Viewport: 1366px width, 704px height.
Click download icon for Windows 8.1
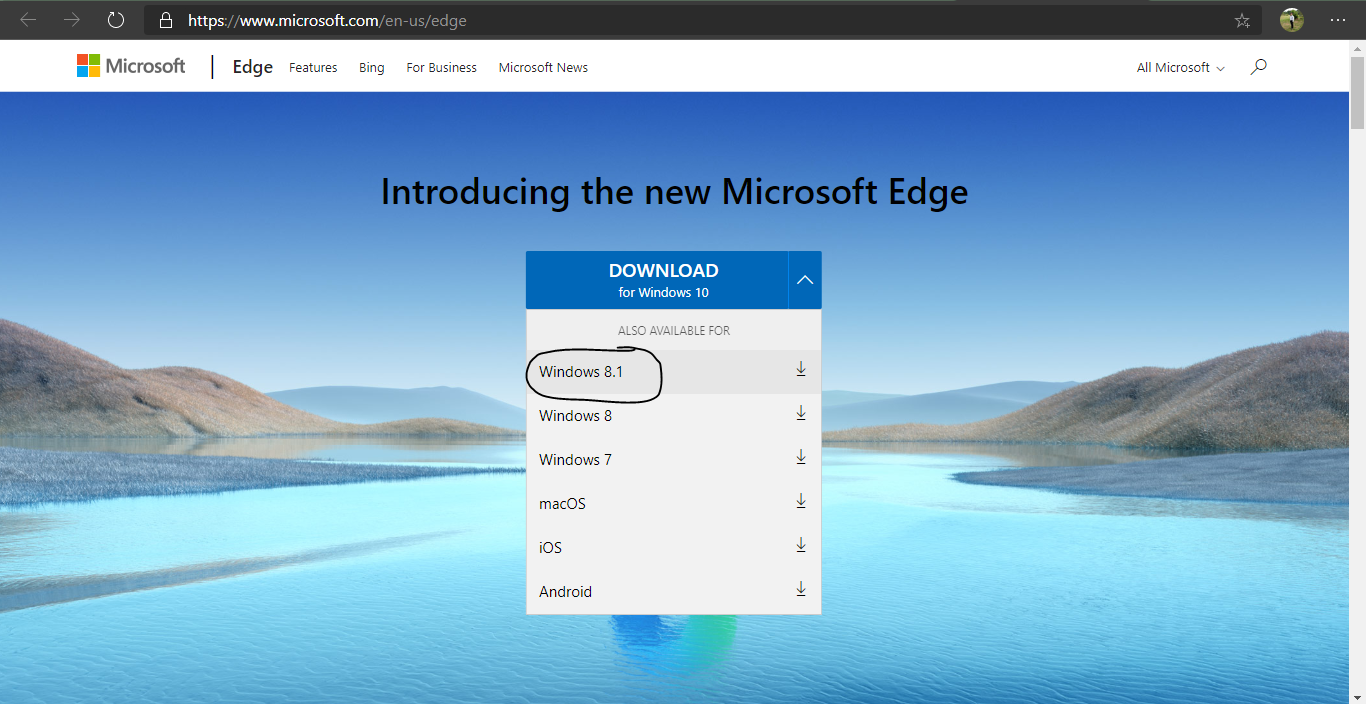(x=801, y=369)
